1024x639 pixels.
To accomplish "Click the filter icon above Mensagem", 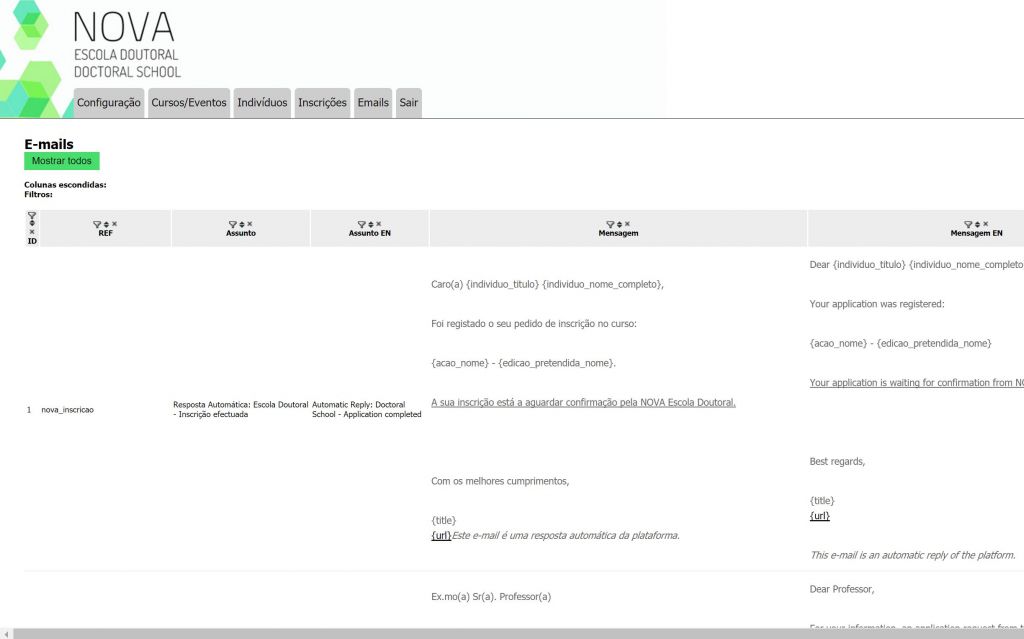I will coord(610,224).
